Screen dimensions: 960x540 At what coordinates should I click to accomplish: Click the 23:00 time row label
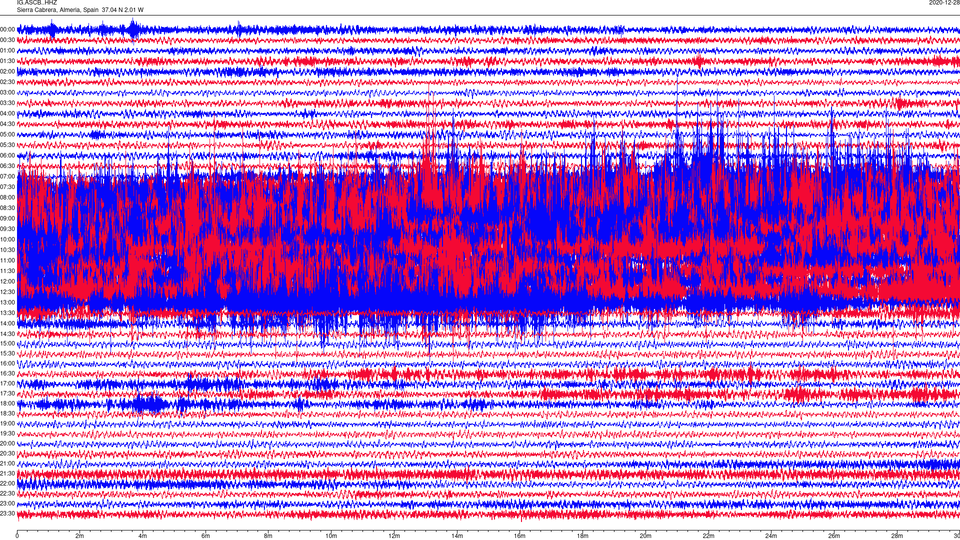tap(8, 503)
